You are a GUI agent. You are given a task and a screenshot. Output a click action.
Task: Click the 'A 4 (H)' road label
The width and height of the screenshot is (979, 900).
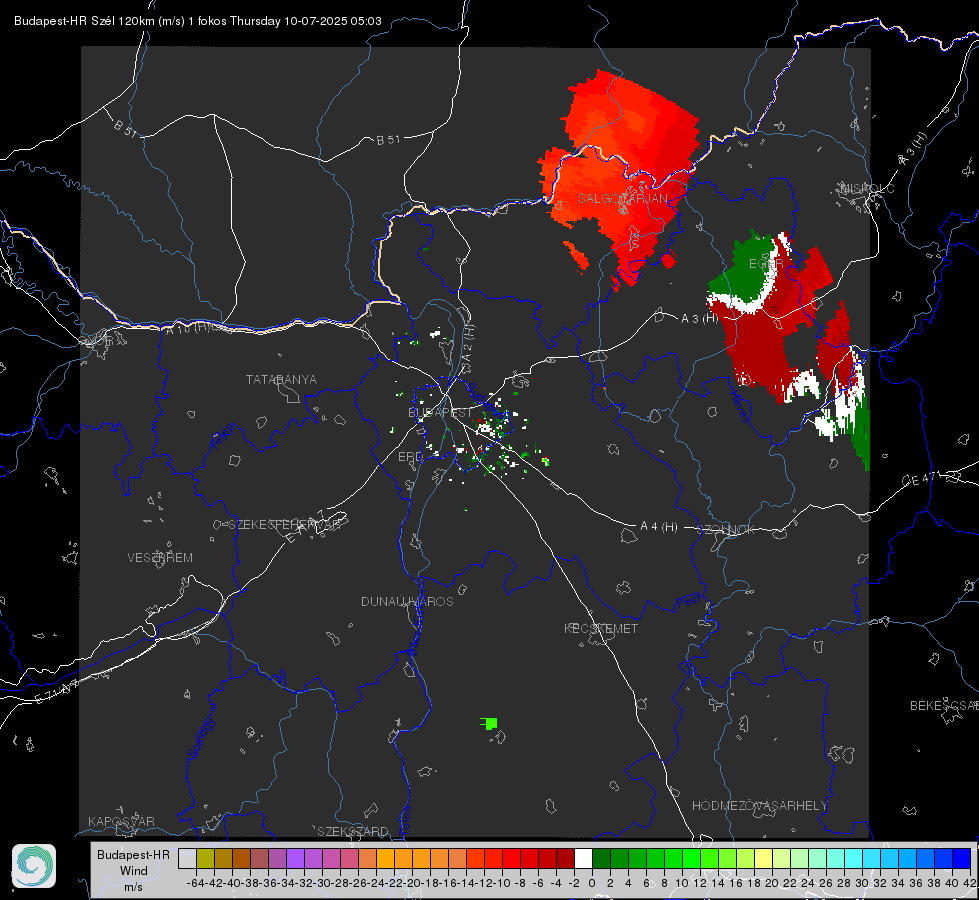tap(659, 527)
